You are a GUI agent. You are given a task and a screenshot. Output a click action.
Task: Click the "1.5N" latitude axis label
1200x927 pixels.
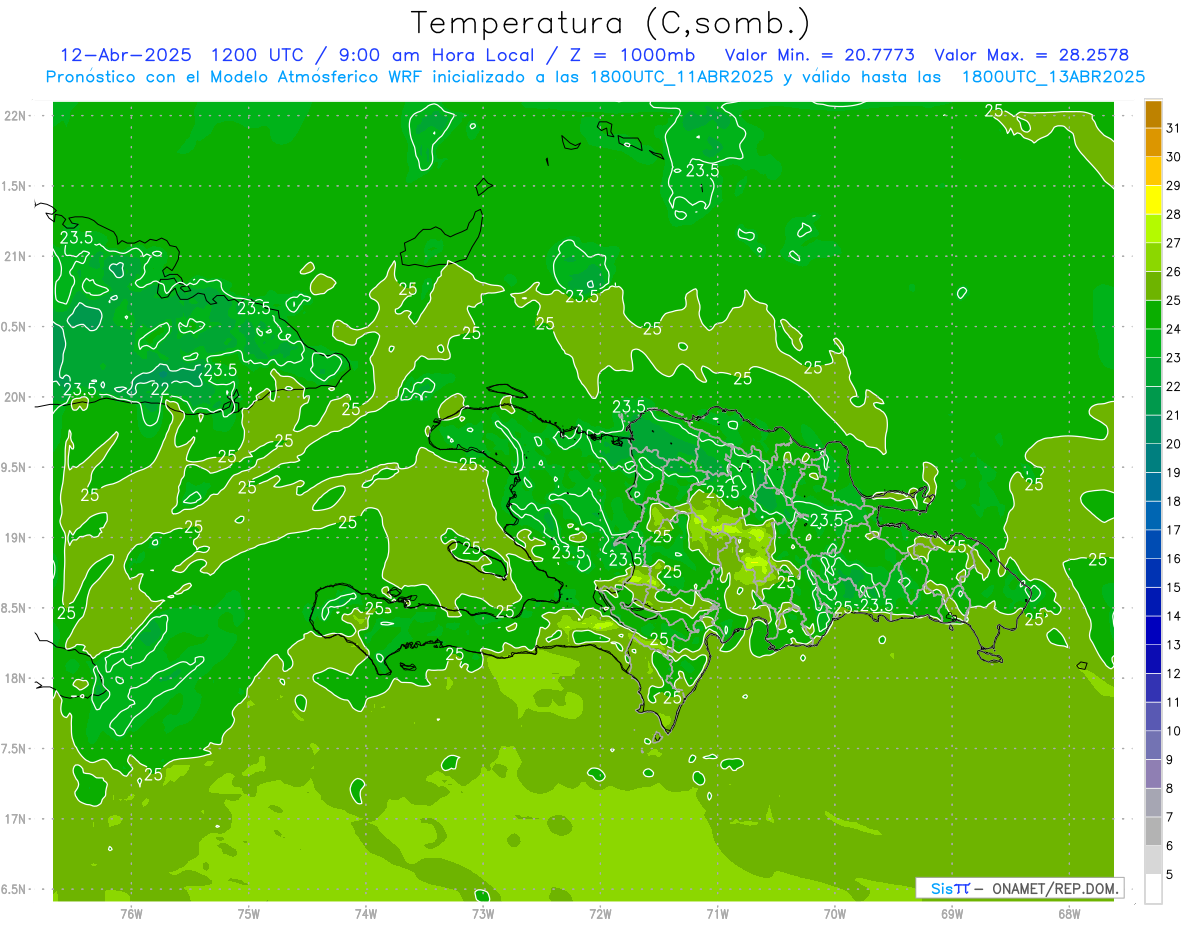pos(14,186)
